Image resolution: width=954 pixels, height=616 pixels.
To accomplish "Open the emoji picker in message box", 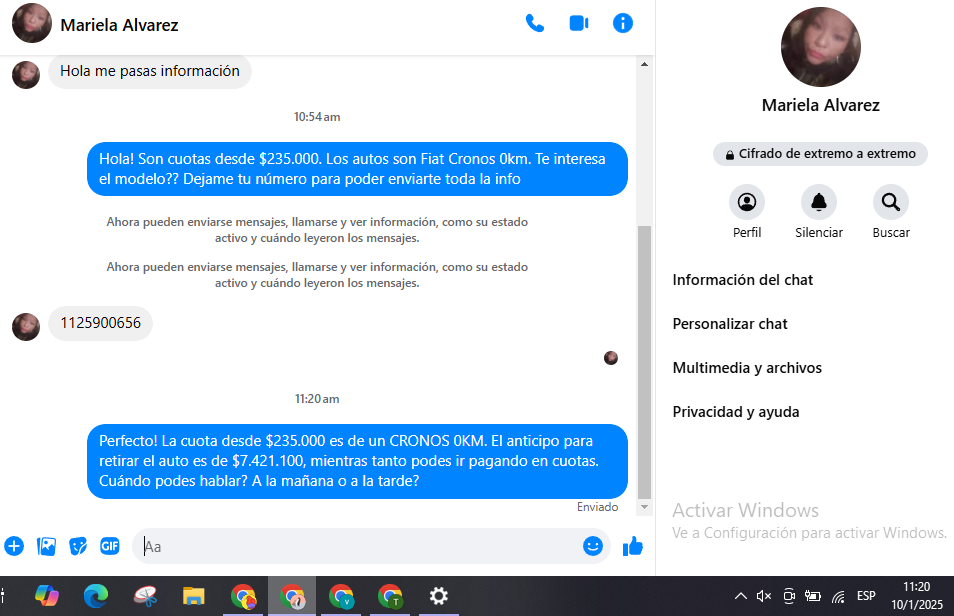I will pos(593,546).
